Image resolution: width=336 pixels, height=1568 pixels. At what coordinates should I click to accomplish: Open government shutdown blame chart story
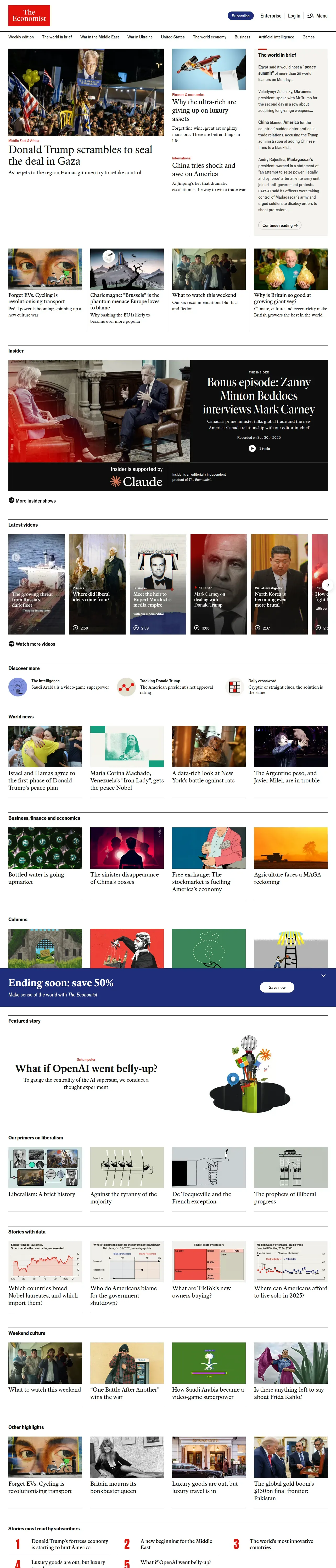(x=124, y=1295)
